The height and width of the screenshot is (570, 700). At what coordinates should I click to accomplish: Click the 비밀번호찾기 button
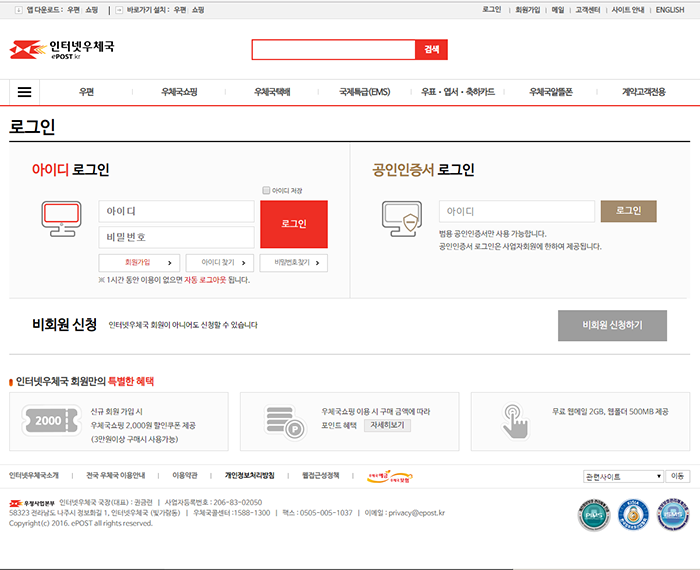pyautogui.click(x=294, y=263)
